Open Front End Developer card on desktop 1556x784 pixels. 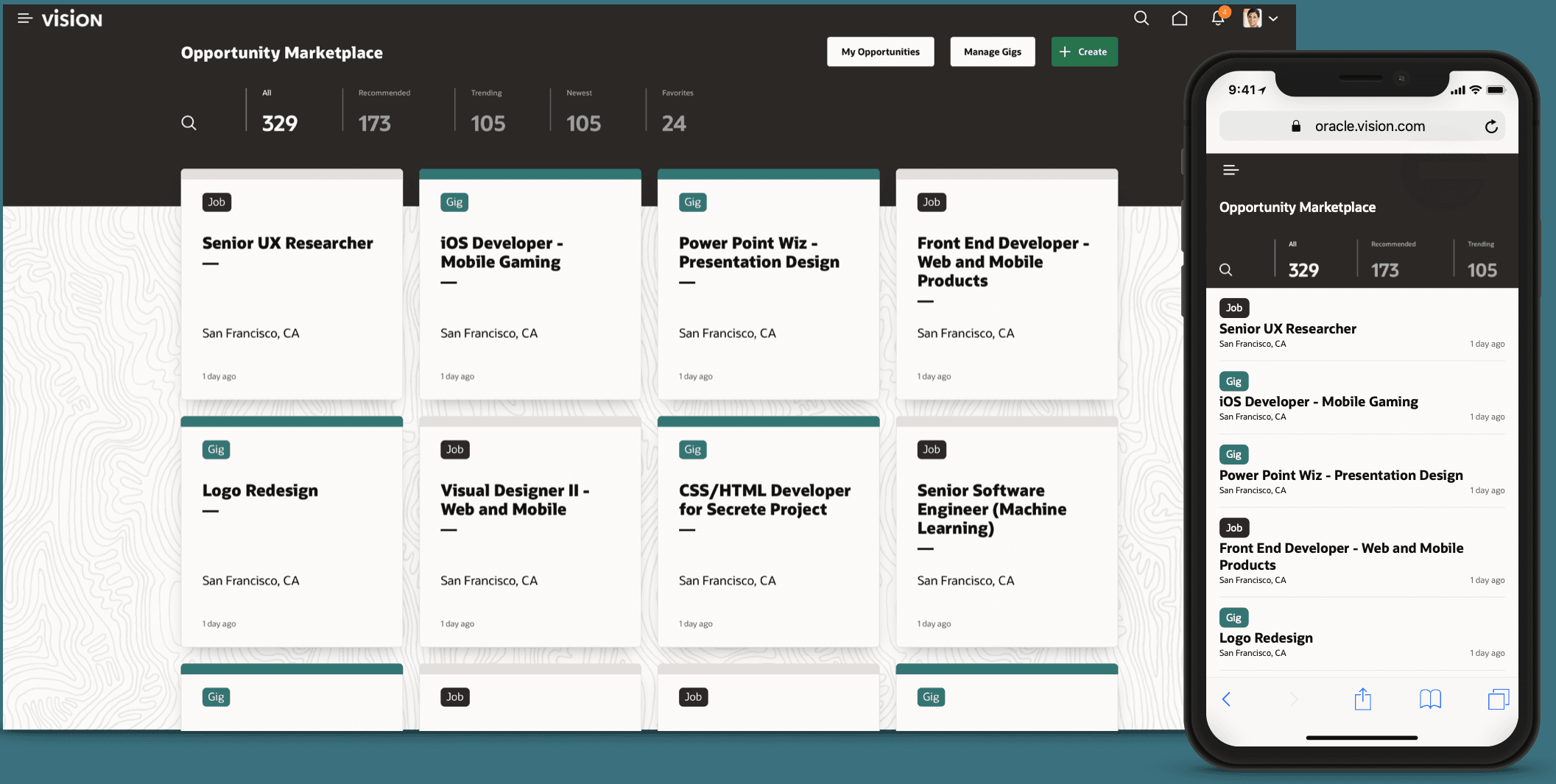tap(1007, 285)
